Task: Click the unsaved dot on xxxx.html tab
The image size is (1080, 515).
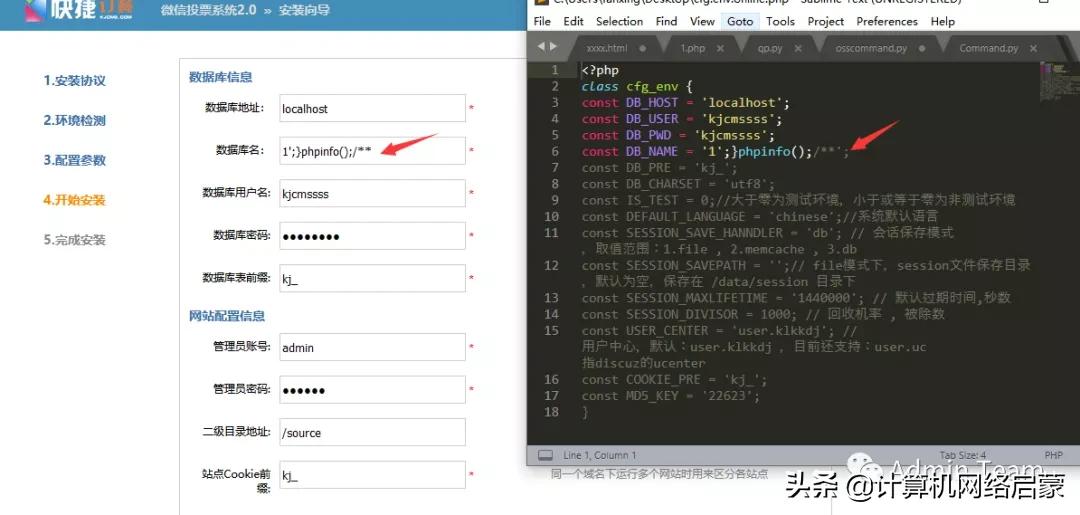Action: coord(643,48)
